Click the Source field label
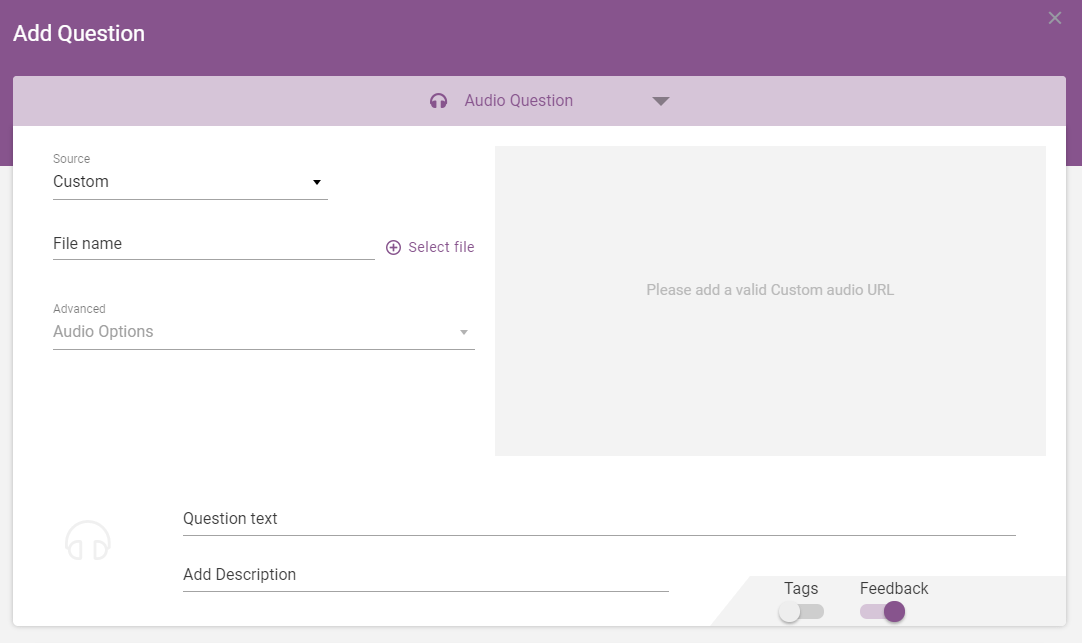Screen dimensions: 1082x643 coord(71,159)
